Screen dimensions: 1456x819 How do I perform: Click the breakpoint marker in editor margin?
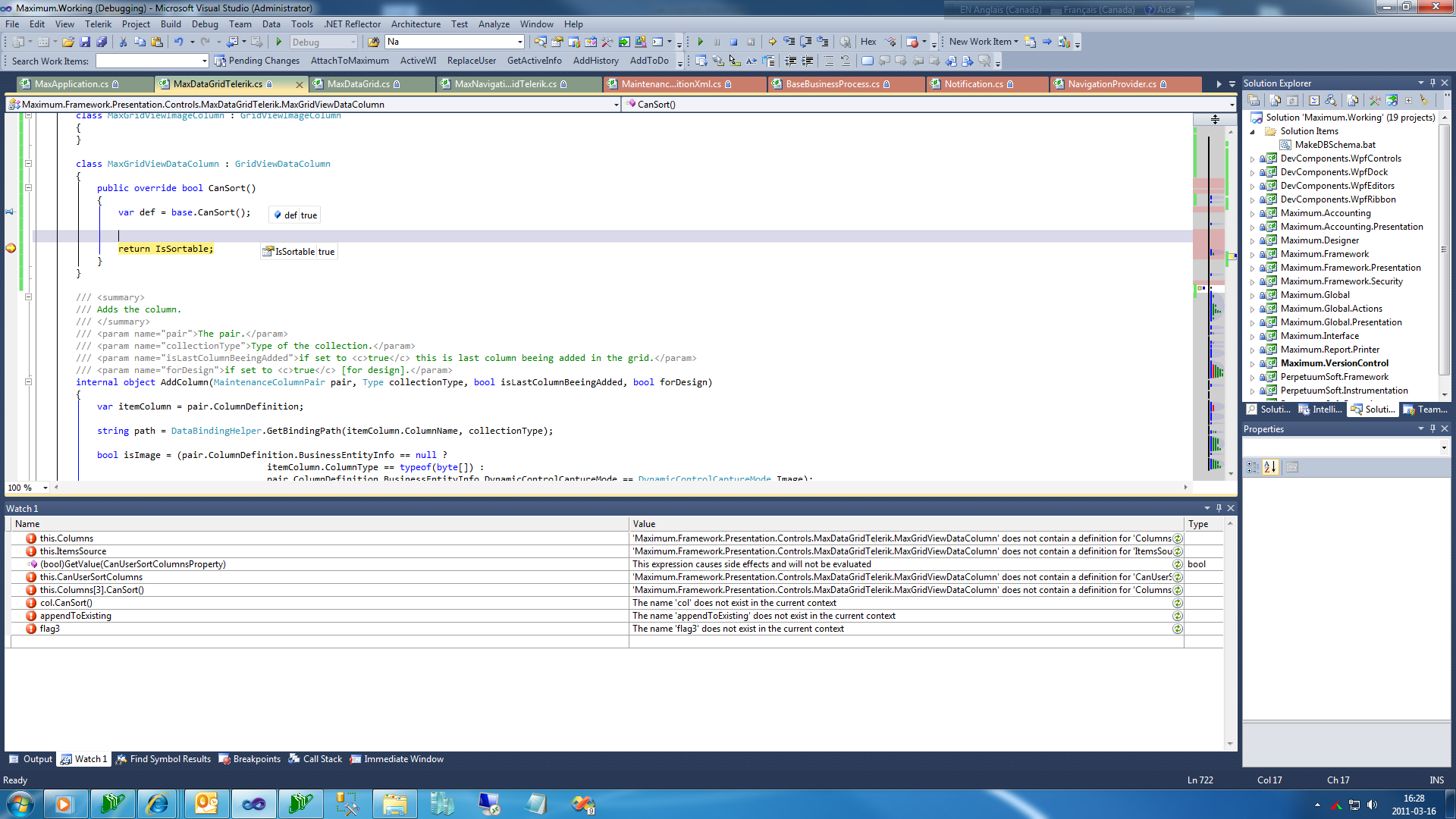pos(11,248)
